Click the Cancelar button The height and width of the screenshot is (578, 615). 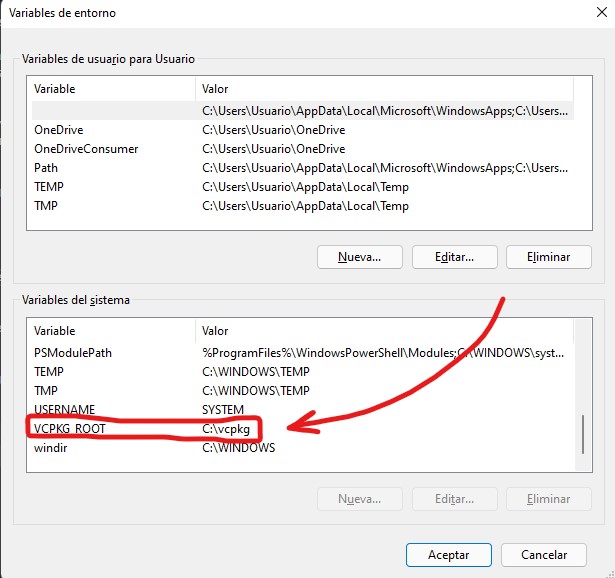click(544, 554)
